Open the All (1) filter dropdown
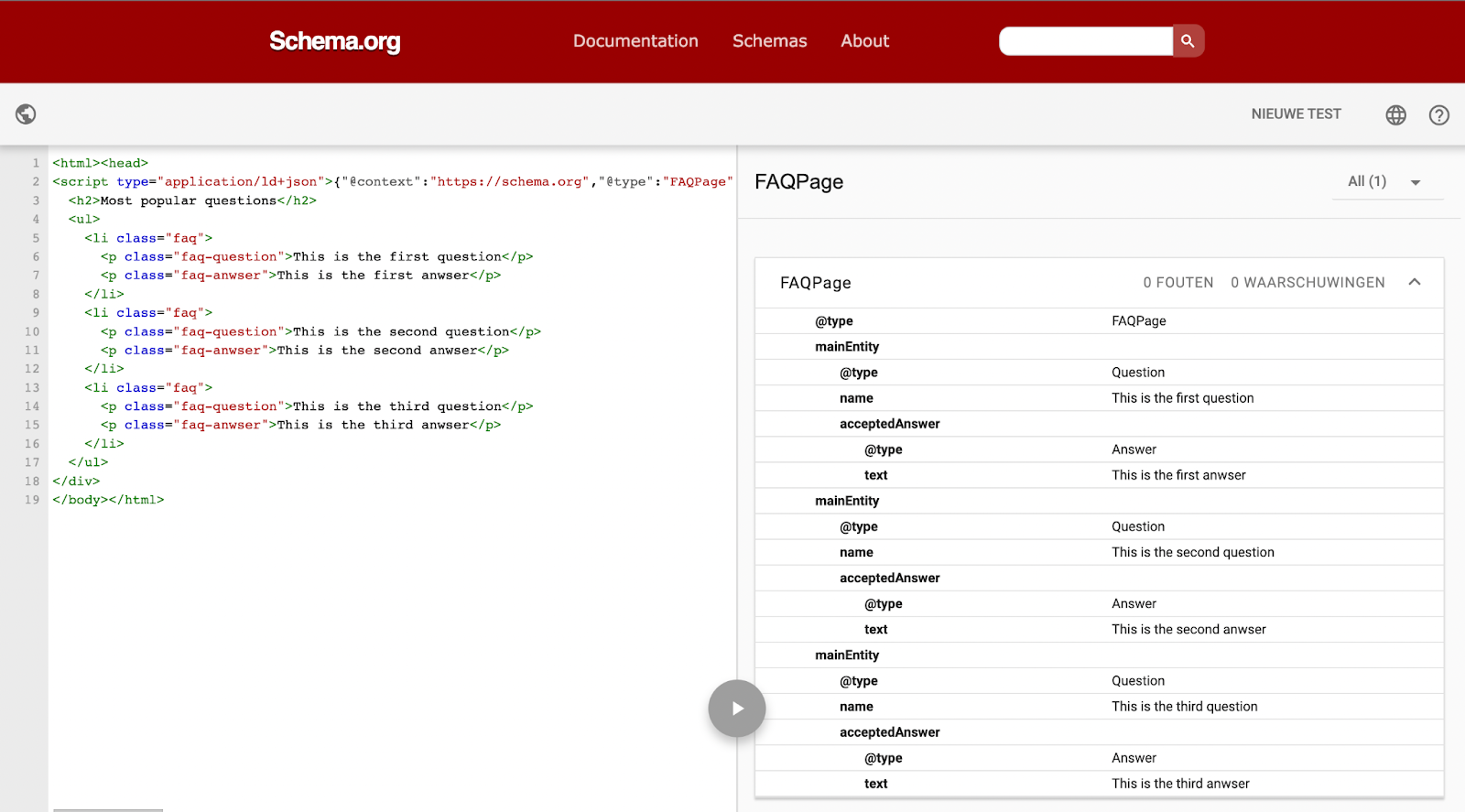This screenshot has width=1465, height=812. point(1384,182)
